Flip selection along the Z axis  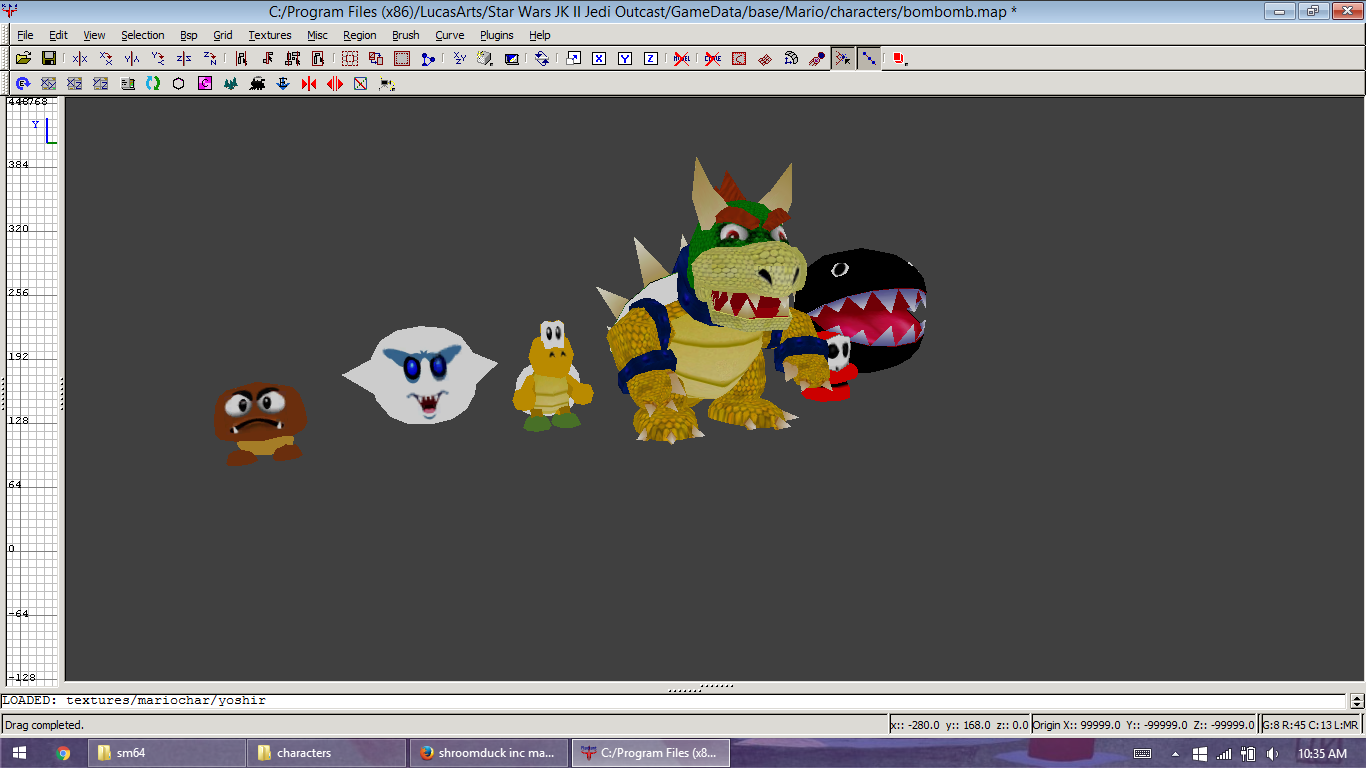coord(184,59)
